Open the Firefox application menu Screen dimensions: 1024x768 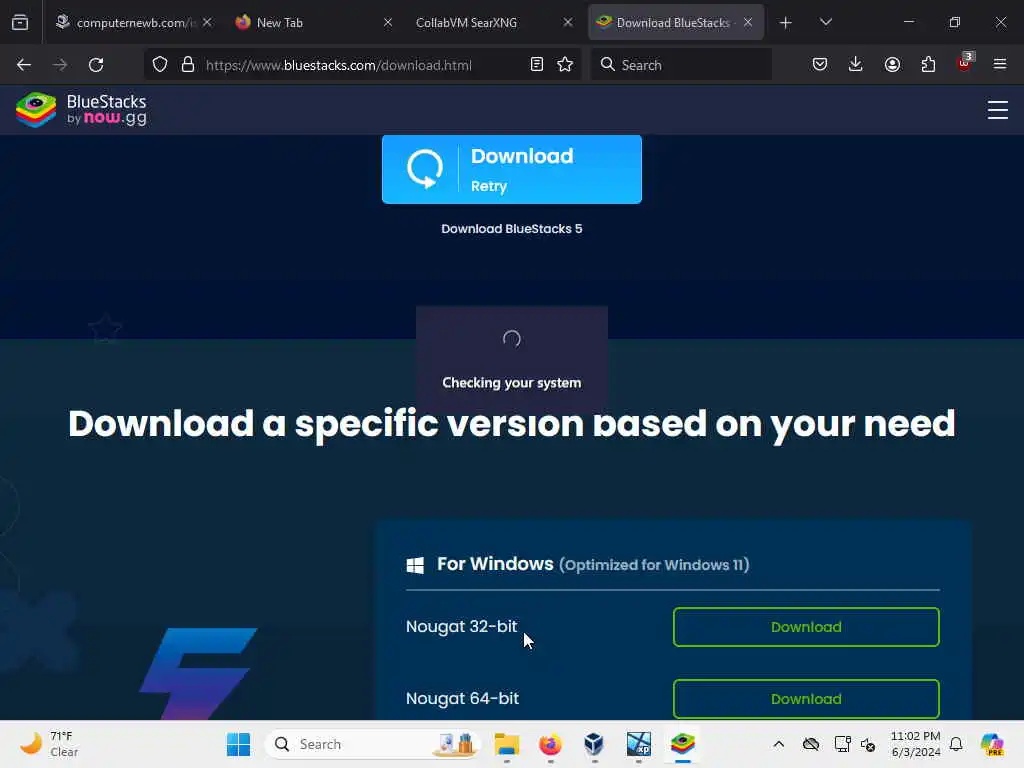click(1000, 64)
